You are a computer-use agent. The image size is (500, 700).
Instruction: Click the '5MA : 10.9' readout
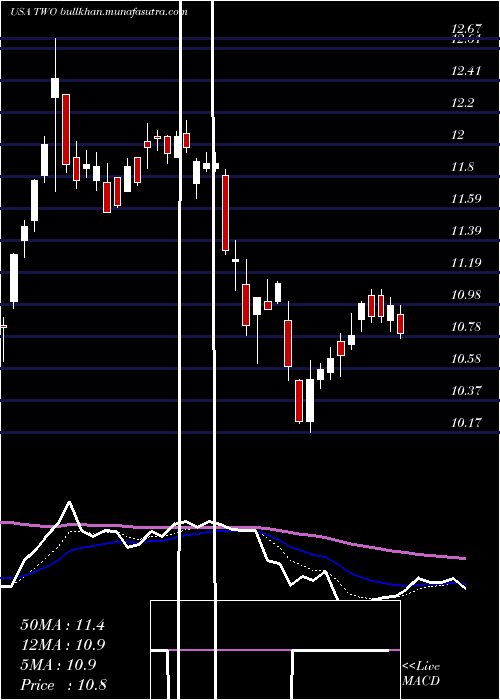point(58,665)
